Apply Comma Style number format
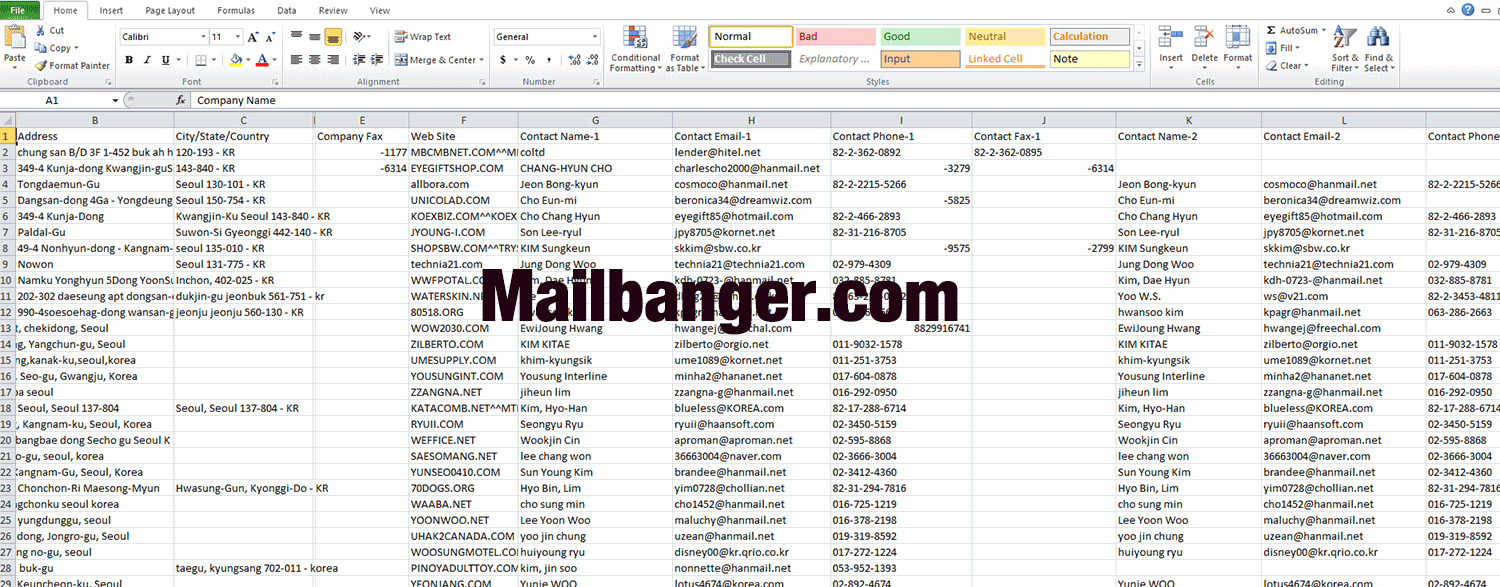The image size is (1500, 587). click(547, 60)
